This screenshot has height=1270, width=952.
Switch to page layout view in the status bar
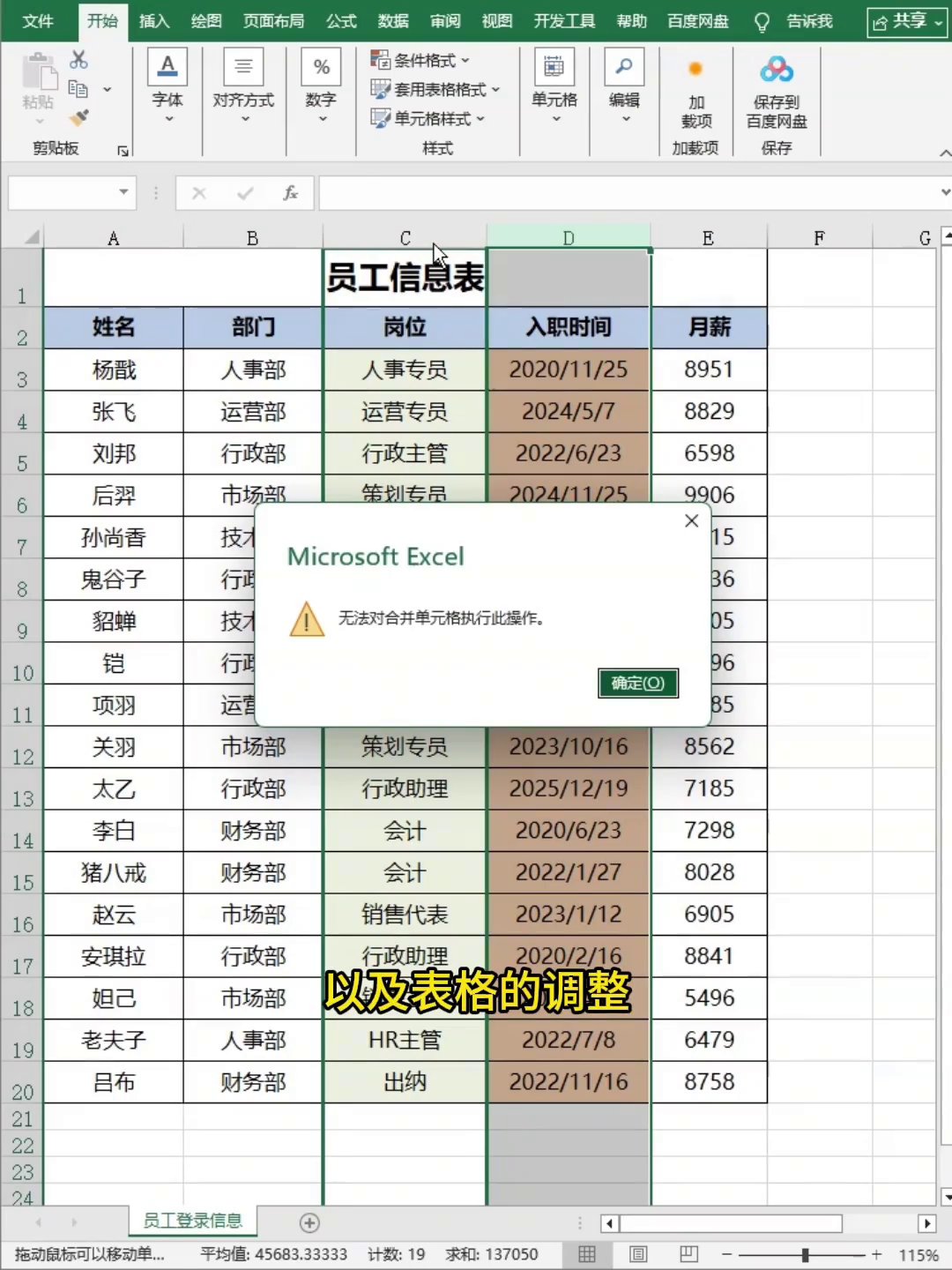[x=638, y=1254]
